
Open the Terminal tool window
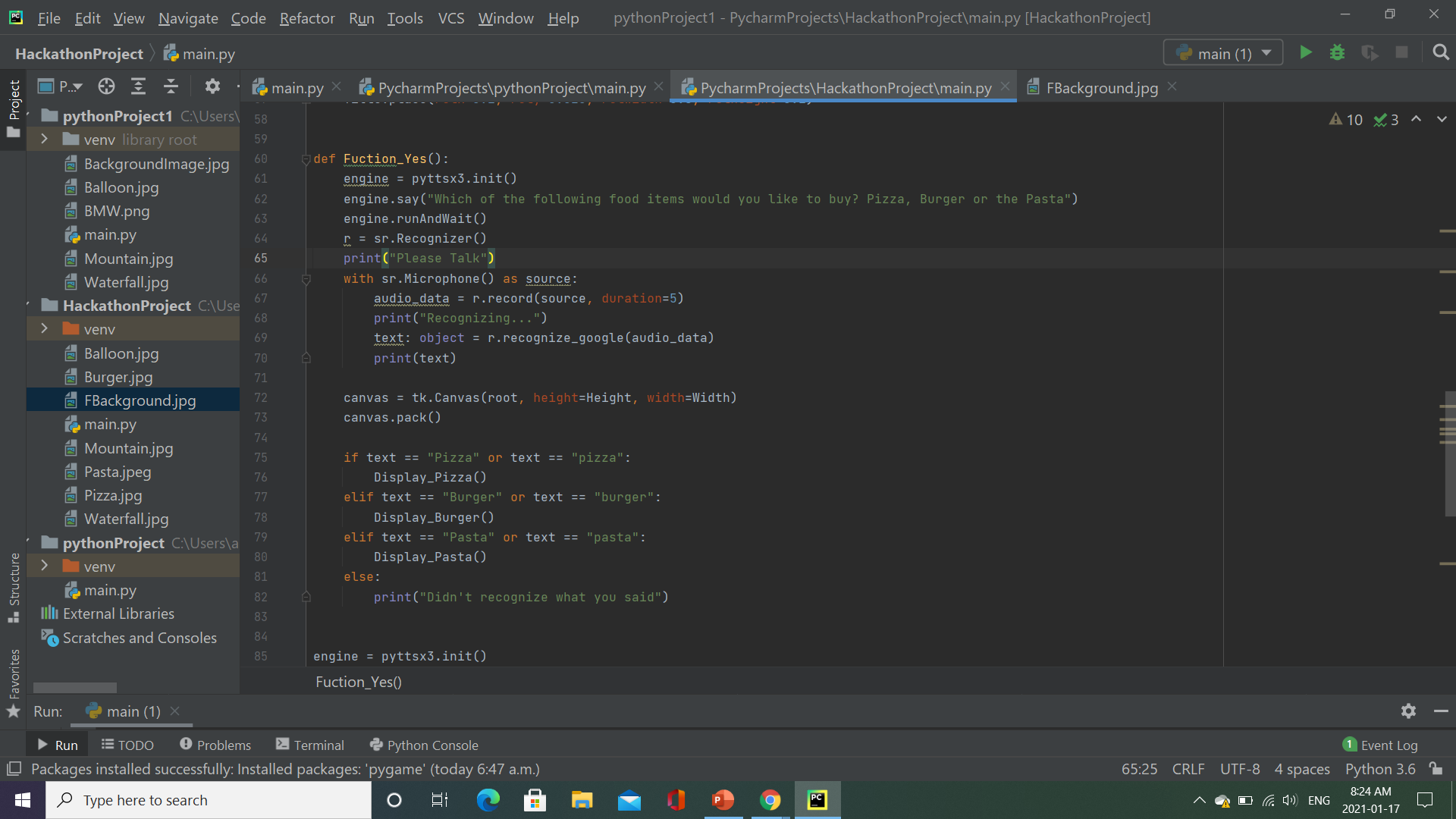click(x=310, y=745)
